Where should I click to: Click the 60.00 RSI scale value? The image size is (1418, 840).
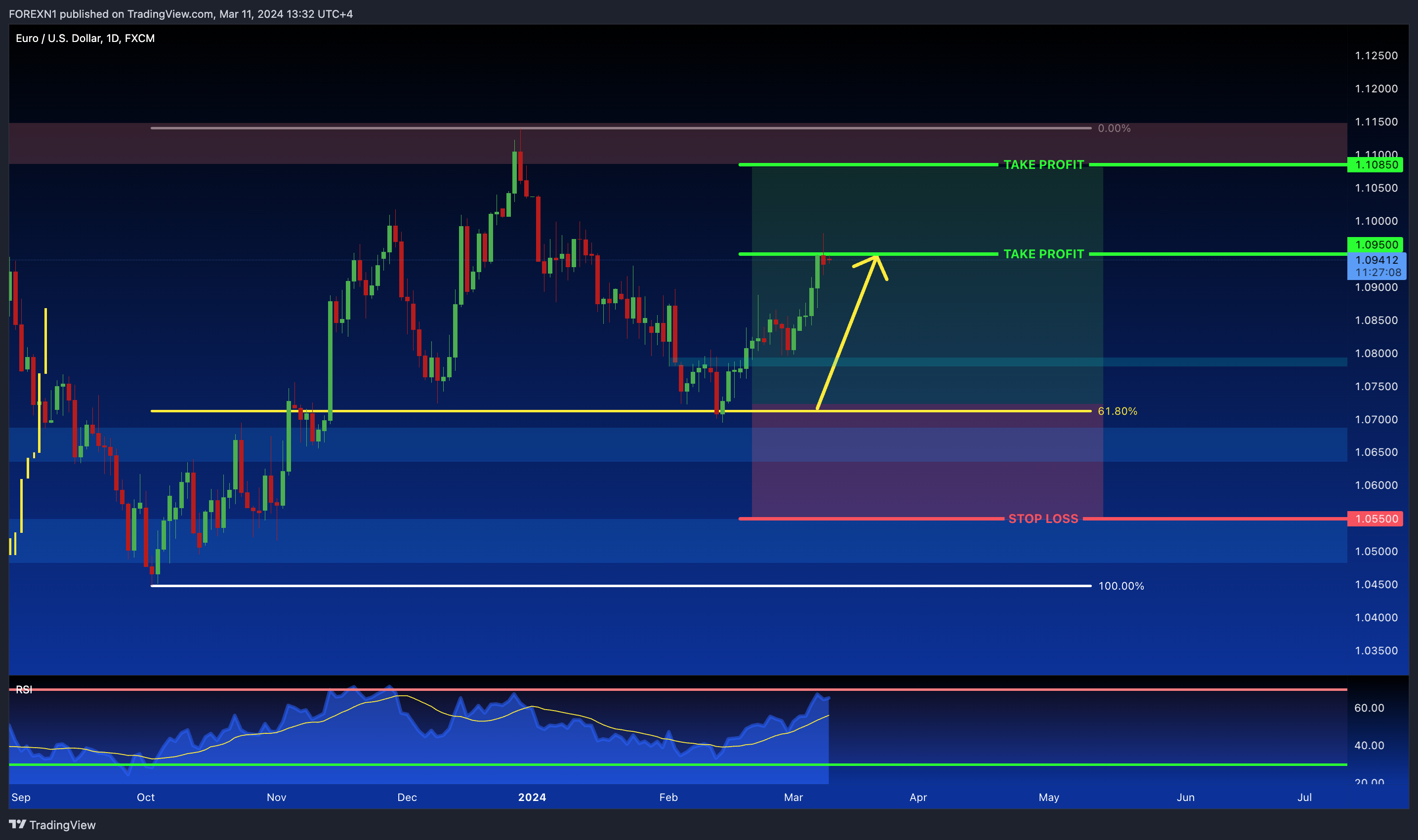(1369, 708)
